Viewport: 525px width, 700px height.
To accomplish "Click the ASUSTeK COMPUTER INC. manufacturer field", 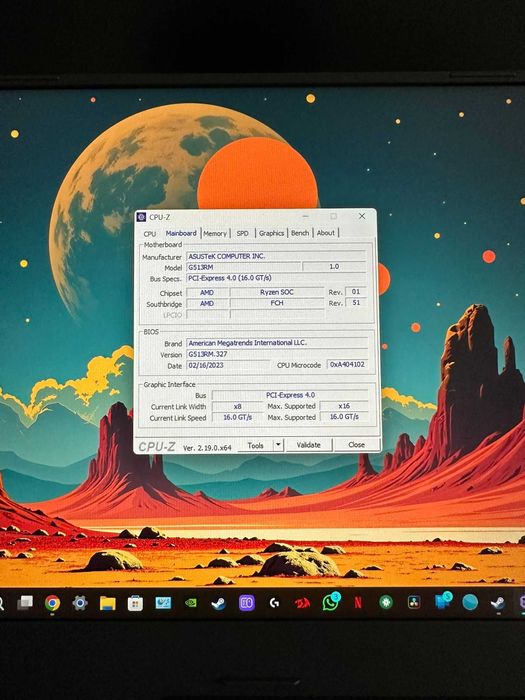I will 276,256.
